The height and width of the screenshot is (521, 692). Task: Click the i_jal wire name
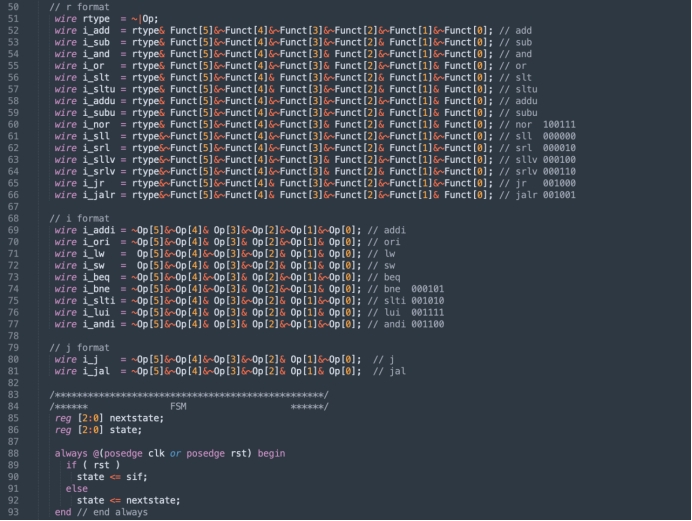[x=96, y=371]
